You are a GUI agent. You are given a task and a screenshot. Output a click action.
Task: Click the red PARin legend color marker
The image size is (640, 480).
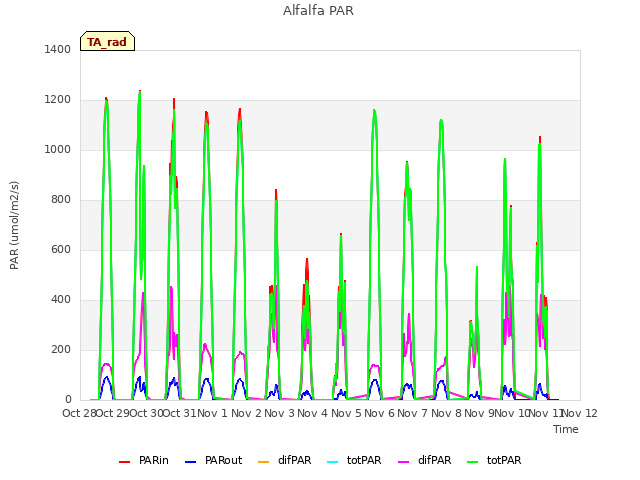124,462
